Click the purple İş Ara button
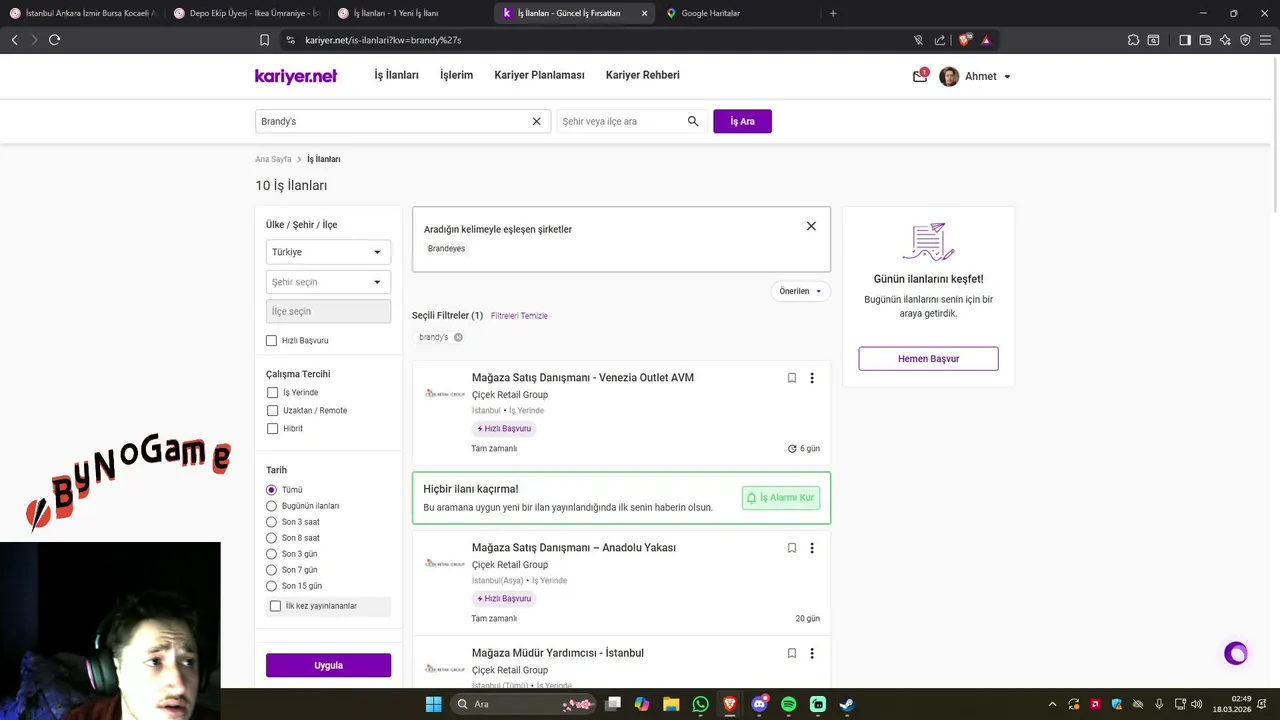1280x720 pixels. point(742,121)
